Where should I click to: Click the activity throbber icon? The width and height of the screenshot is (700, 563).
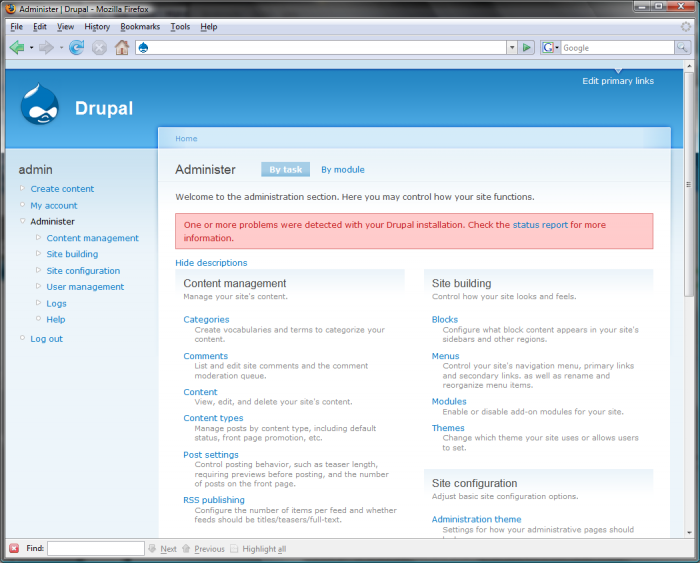(686, 27)
